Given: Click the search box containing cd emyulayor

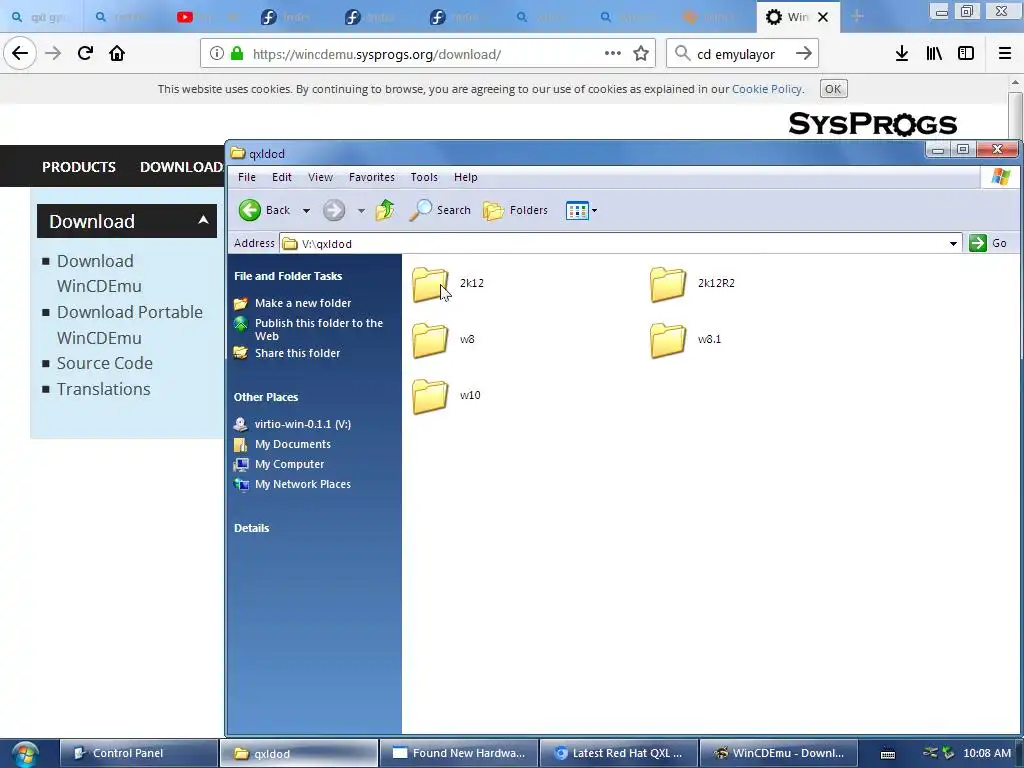Looking at the screenshot, I should (741, 54).
